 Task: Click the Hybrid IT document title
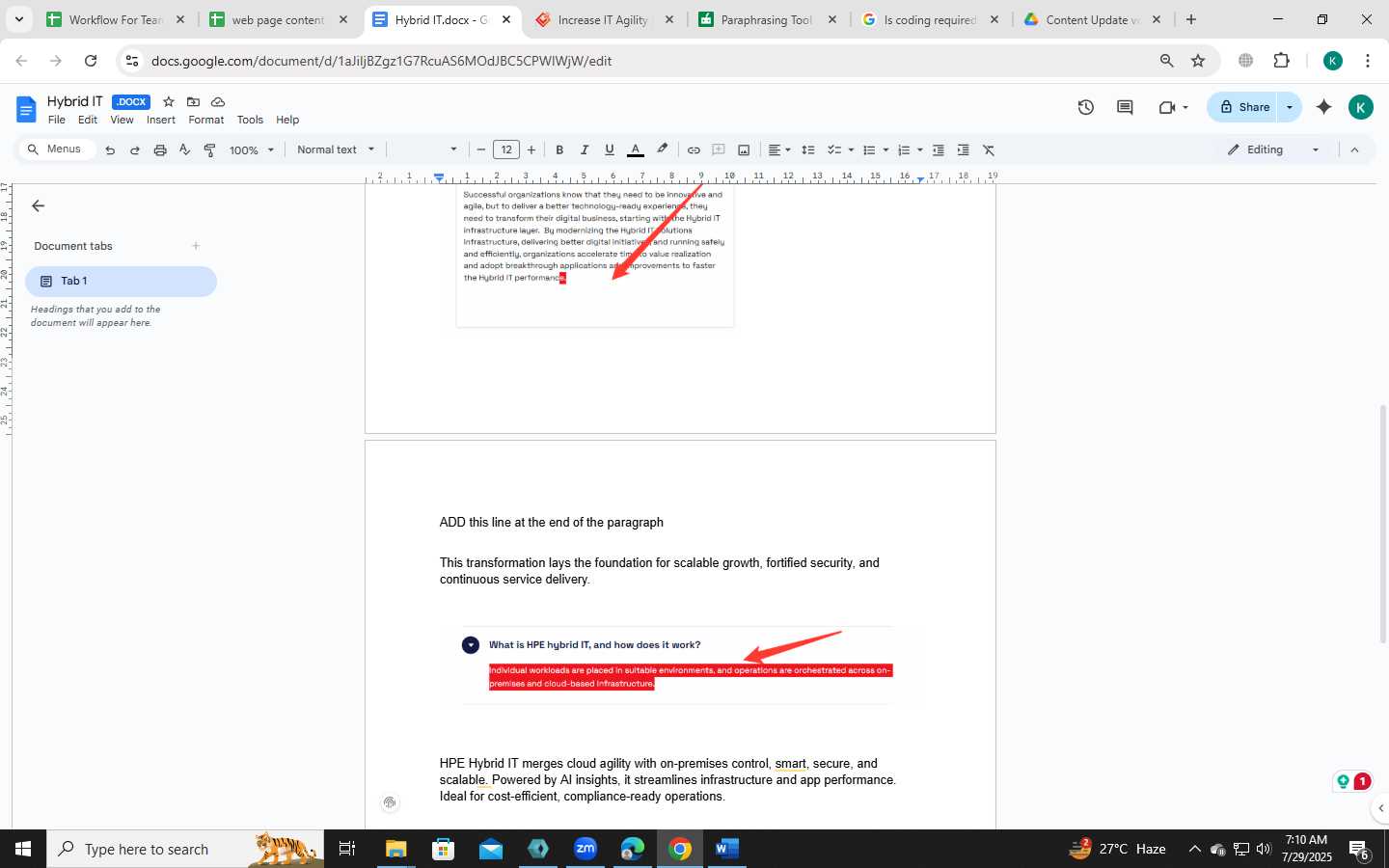(74, 101)
